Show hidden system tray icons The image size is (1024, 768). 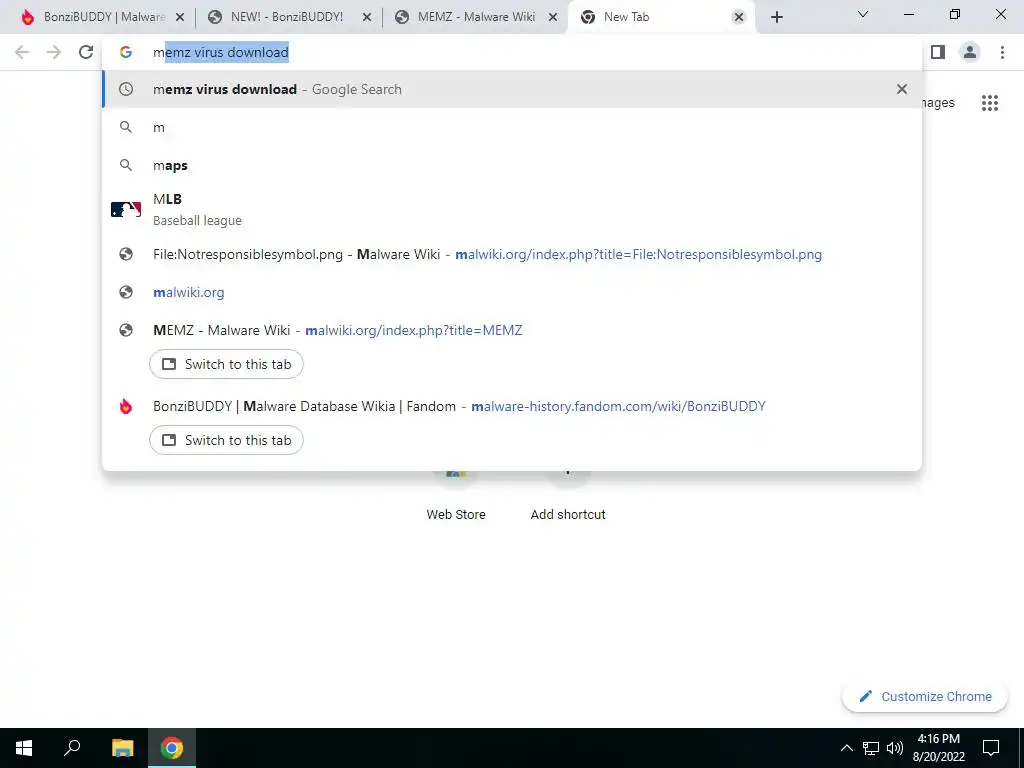846,748
